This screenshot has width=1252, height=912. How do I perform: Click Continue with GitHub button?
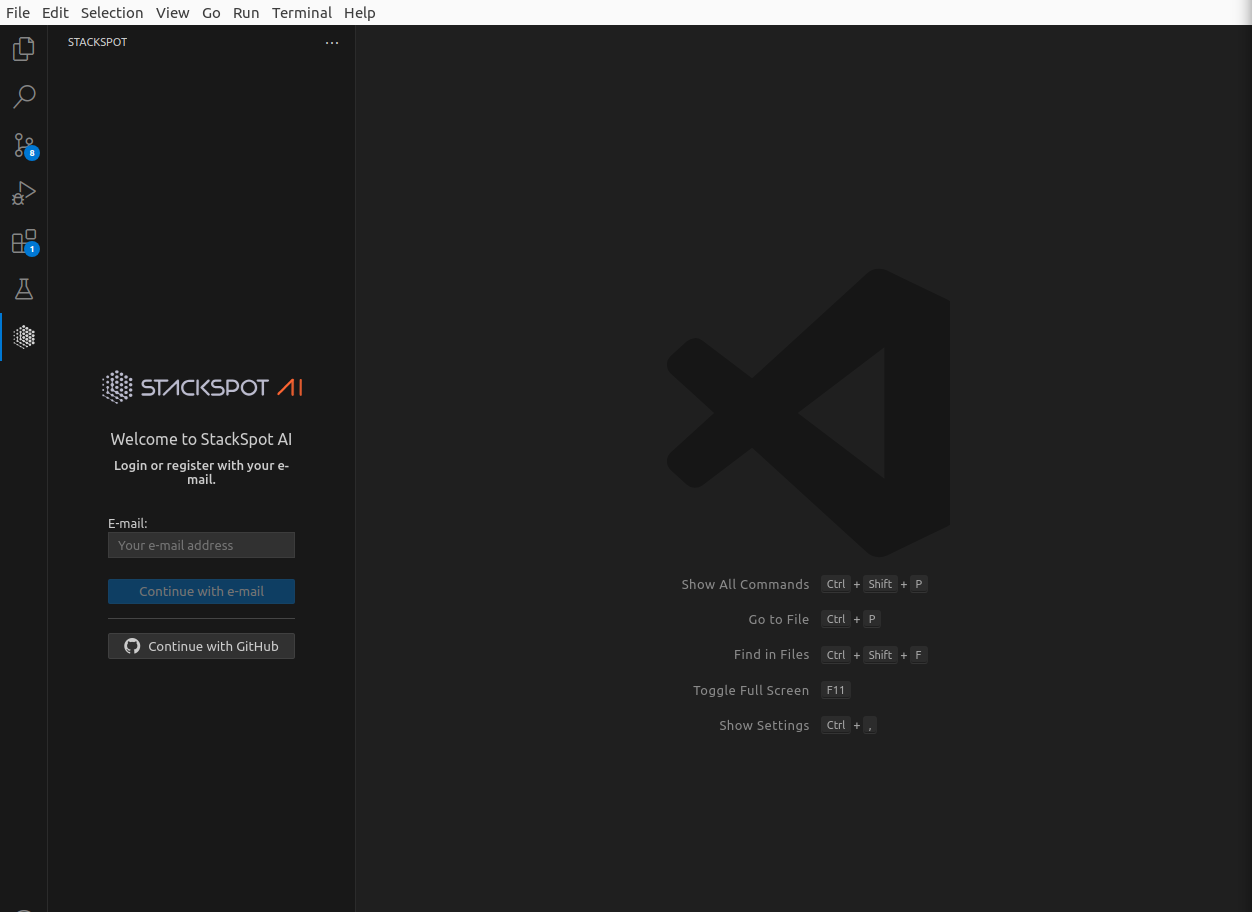point(201,646)
